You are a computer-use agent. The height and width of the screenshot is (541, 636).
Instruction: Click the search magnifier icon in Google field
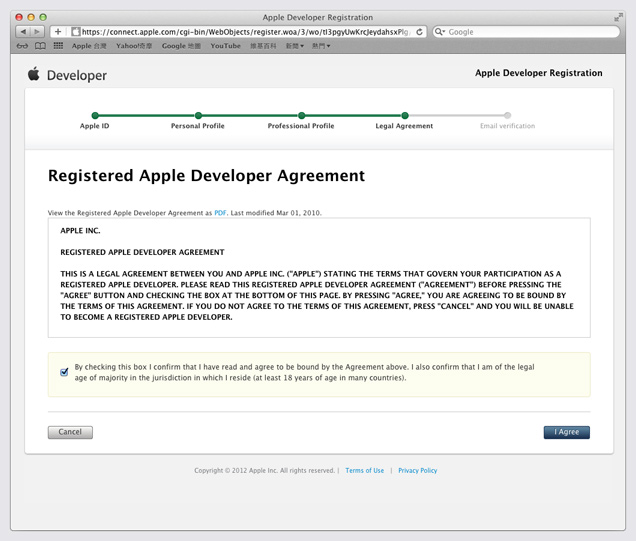click(x=440, y=32)
